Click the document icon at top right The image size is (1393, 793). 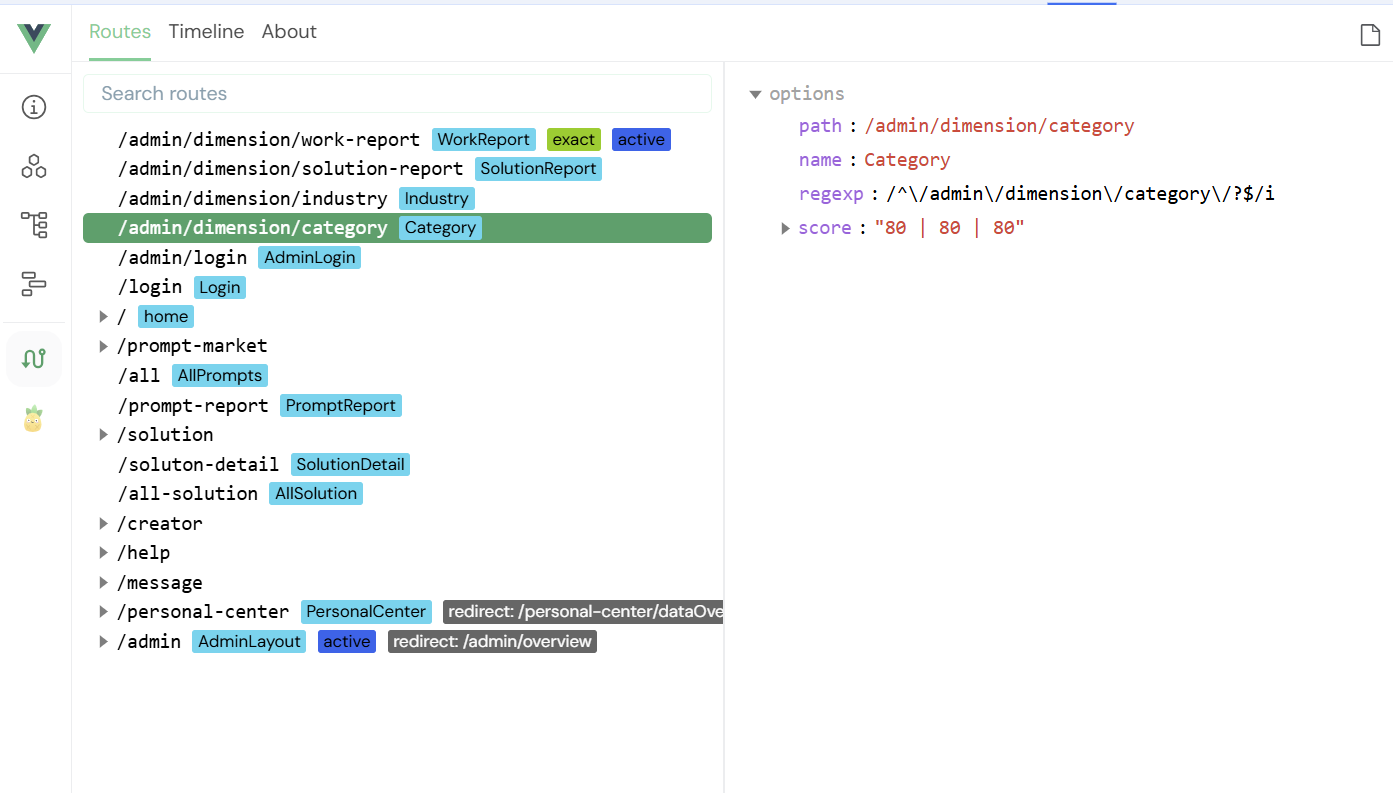pos(1370,35)
